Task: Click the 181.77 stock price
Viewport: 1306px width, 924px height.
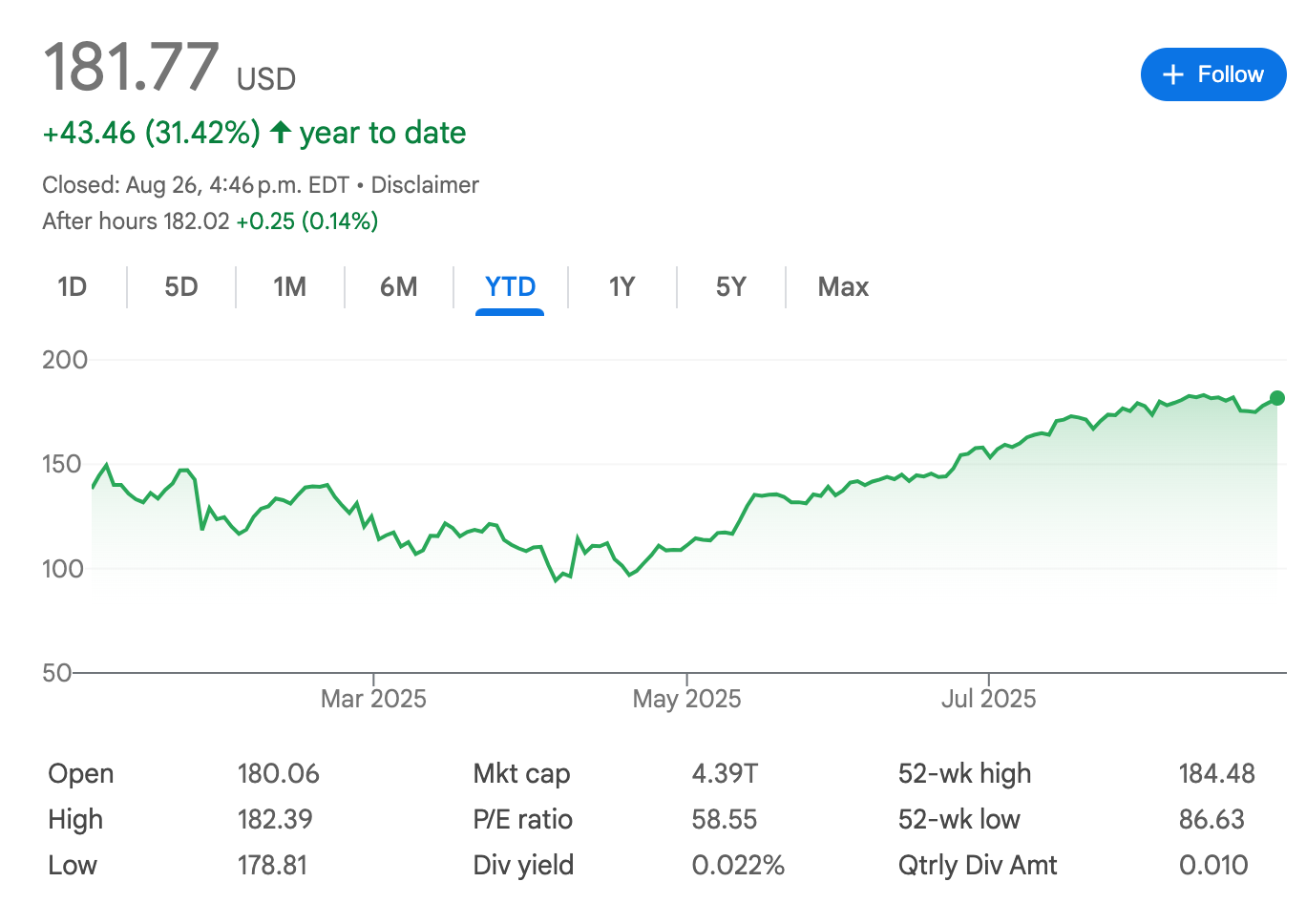Action: [132, 67]
